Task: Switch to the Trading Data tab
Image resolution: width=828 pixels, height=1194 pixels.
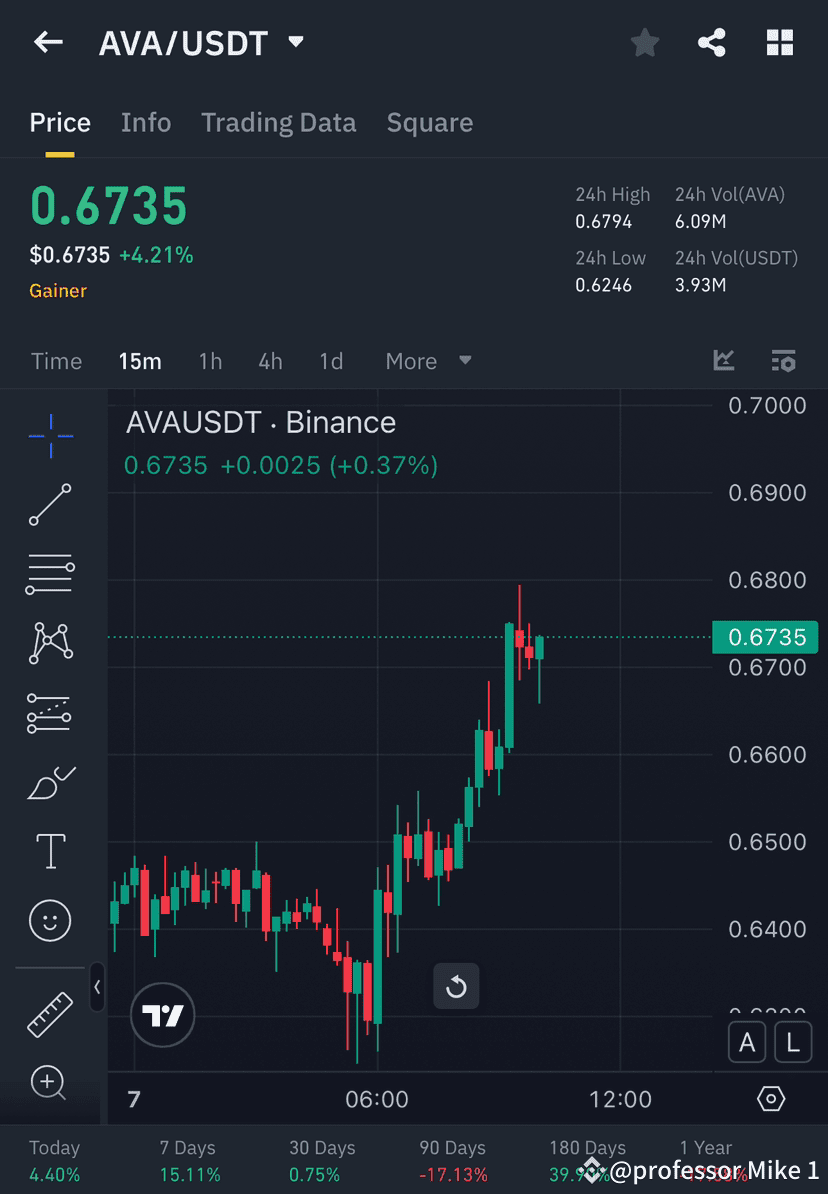Action: point(278,122)
